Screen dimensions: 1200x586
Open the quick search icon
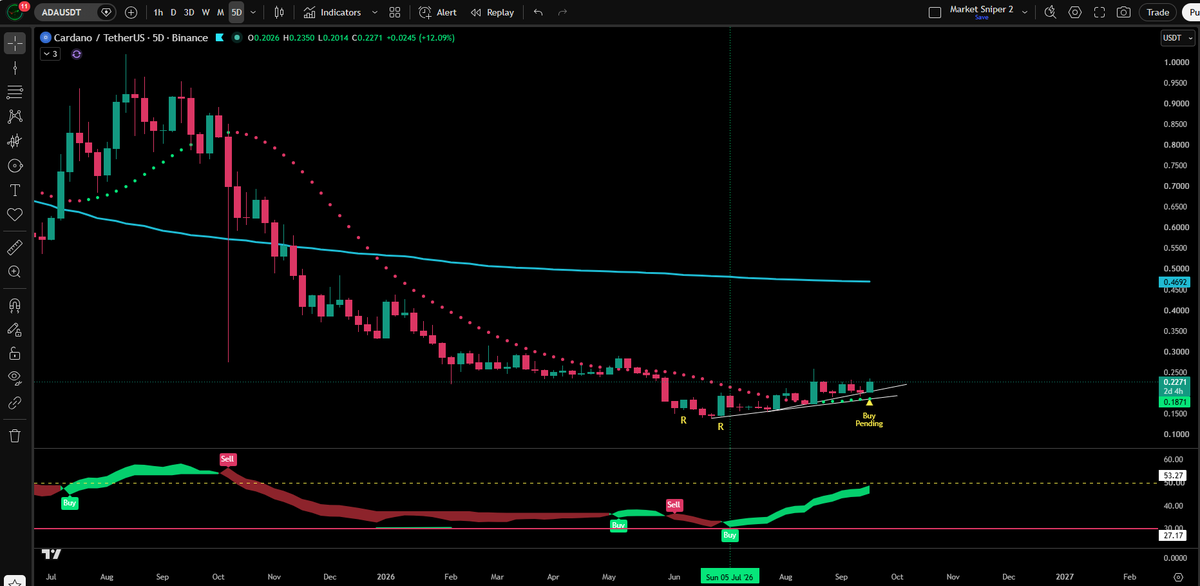click(x=1049, y=12)
